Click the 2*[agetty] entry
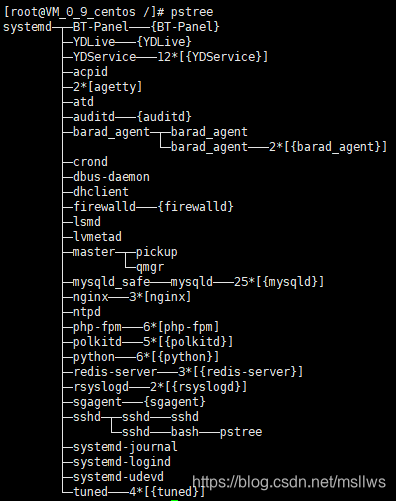Image resolution: width=396 pixels, height=501 pixels. click(x=108, y=87)
